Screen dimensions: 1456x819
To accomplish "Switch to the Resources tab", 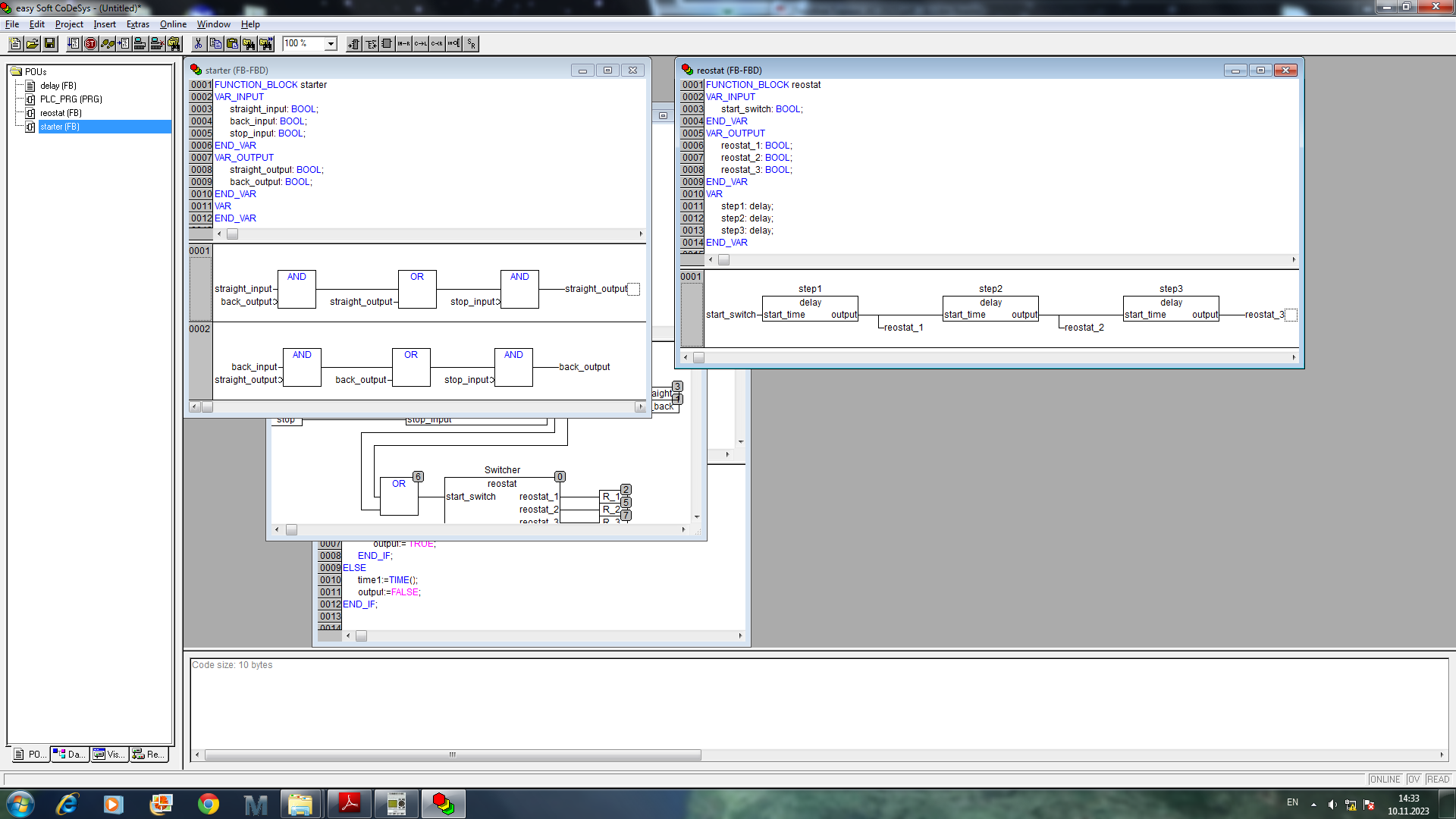I will click(x=149, y=754).
